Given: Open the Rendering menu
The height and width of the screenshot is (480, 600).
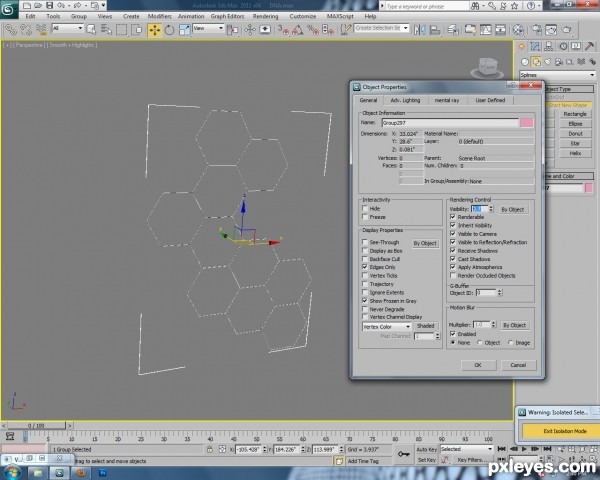Looking at the screenshot, I should (x=265, y=16).
